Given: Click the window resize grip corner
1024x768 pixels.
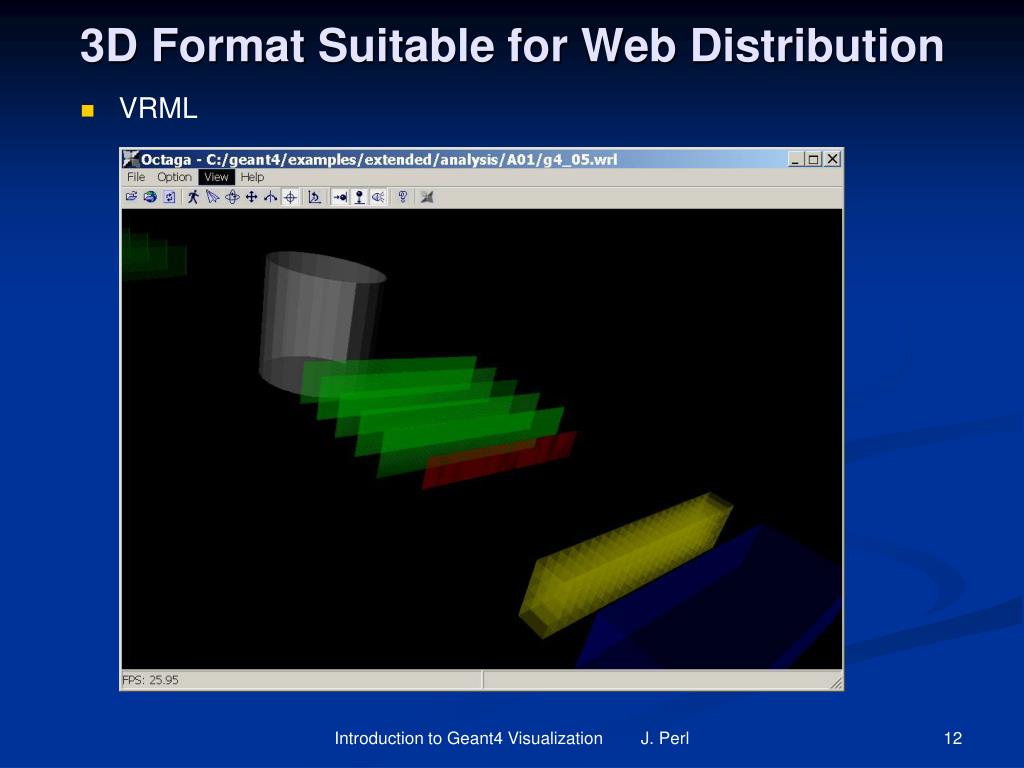Looking at the screenshot, I should pos(835,683).
